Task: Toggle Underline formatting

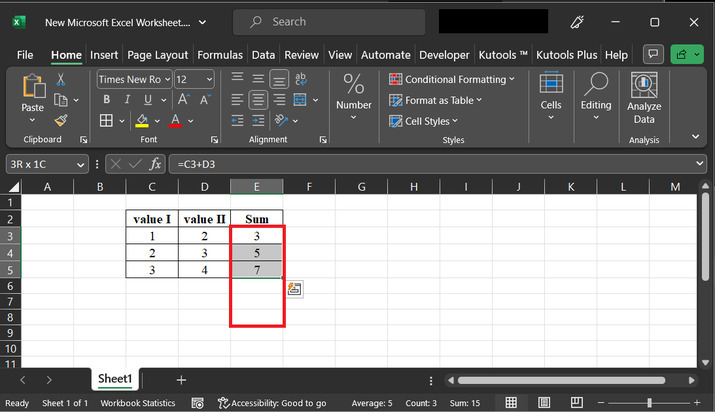Action: tap(148, 99)
